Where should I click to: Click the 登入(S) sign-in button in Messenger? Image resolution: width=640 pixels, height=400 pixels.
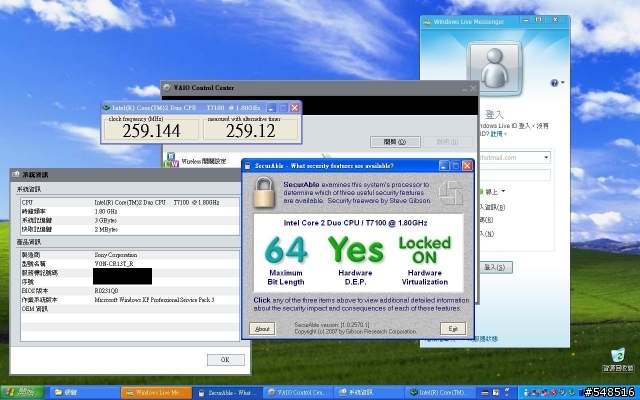click(495, 267)
